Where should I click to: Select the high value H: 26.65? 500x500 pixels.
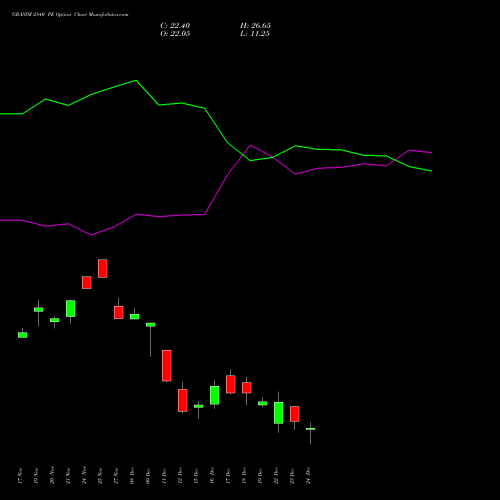click(x=255, y=26)
